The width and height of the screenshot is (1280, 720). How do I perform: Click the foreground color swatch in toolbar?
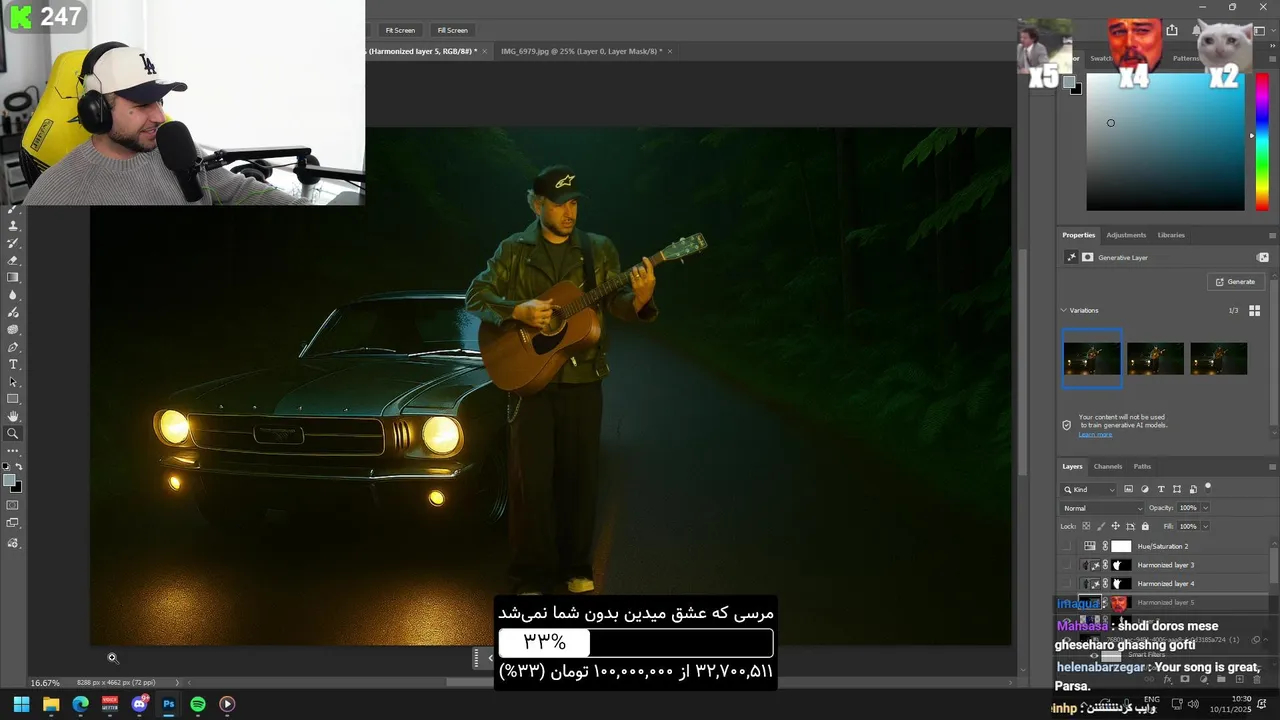point(10,481)
